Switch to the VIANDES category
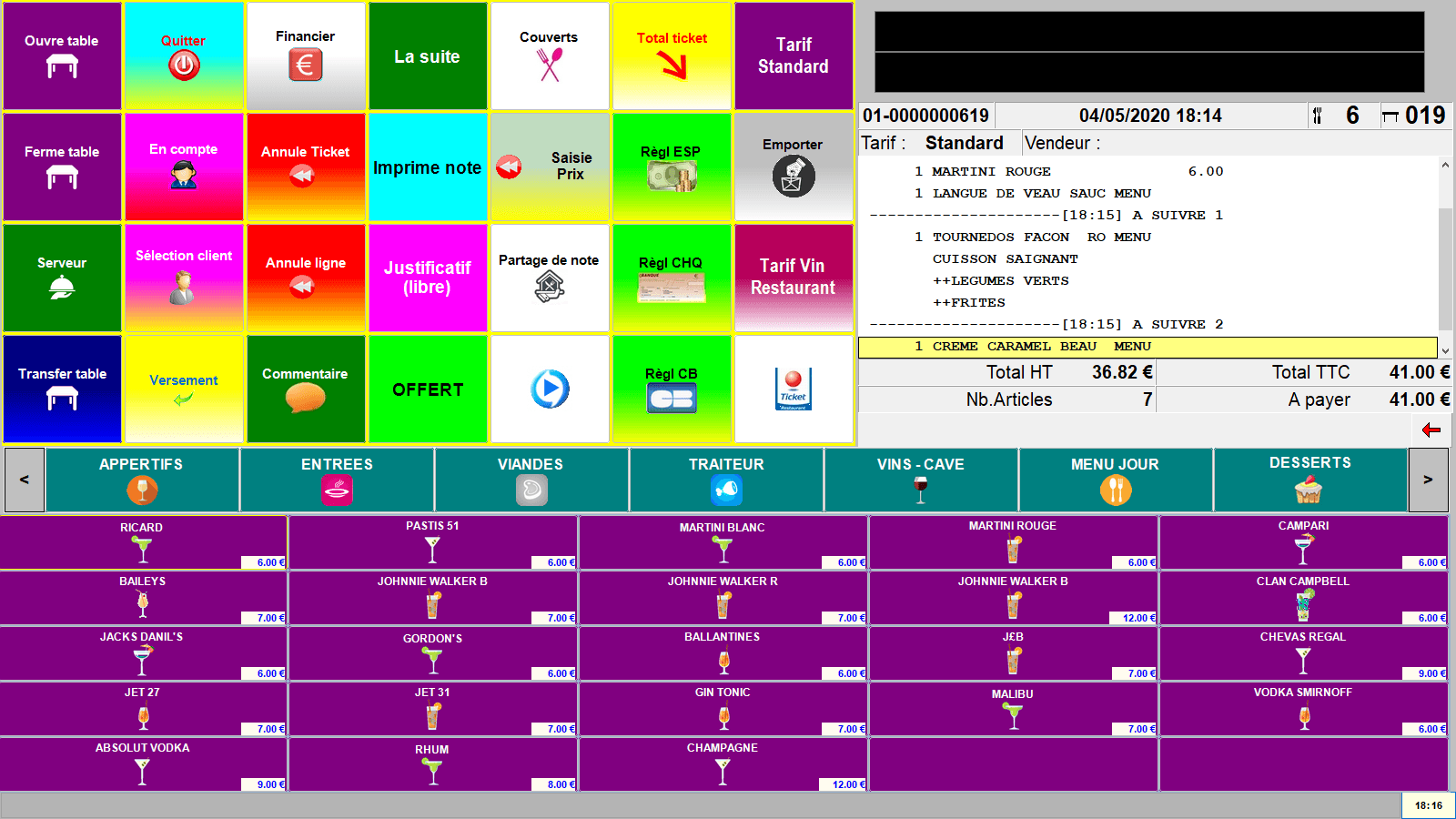This screenshot has width=1456, height=819. [531, 480]
